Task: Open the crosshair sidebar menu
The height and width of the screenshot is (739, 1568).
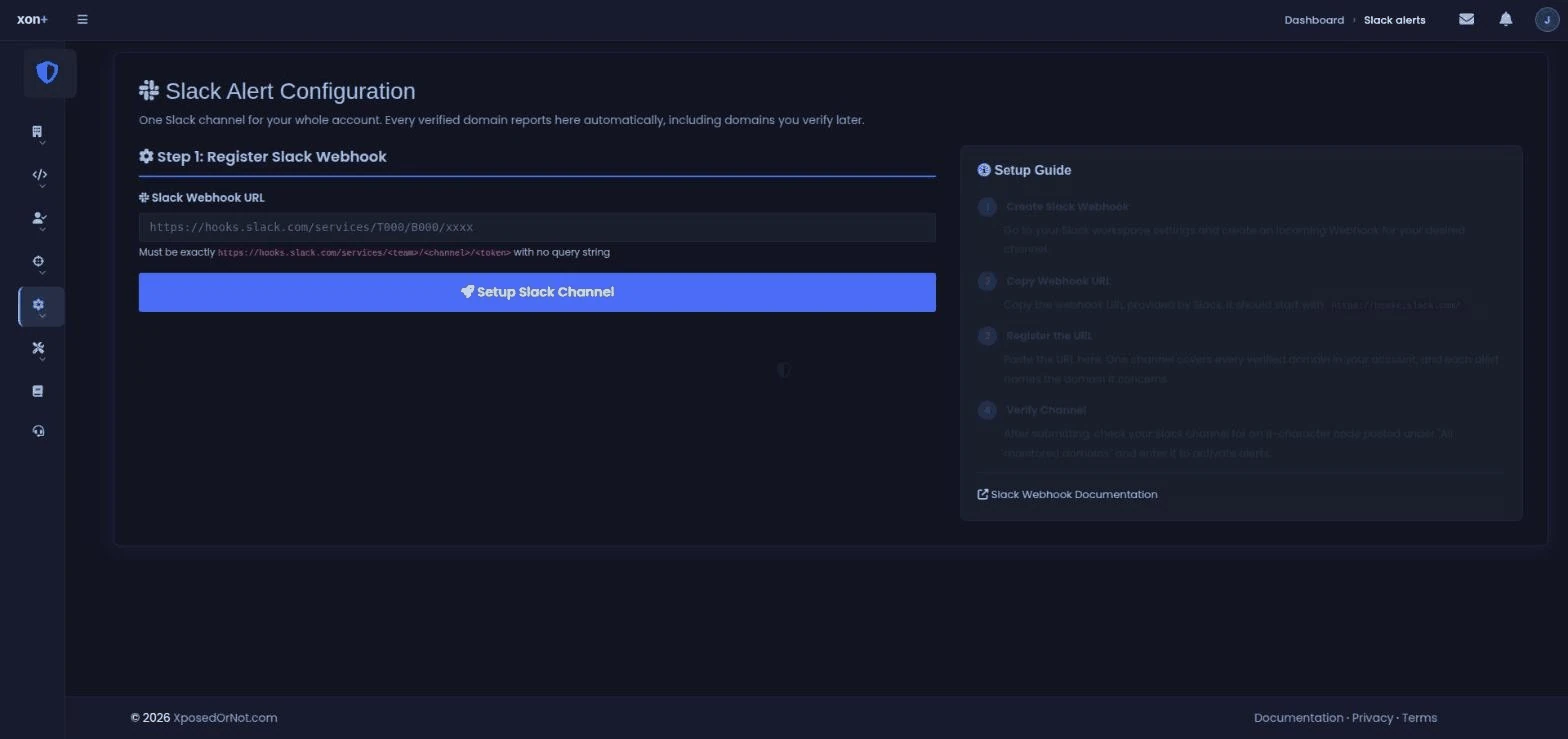Action: coord(38,263)
